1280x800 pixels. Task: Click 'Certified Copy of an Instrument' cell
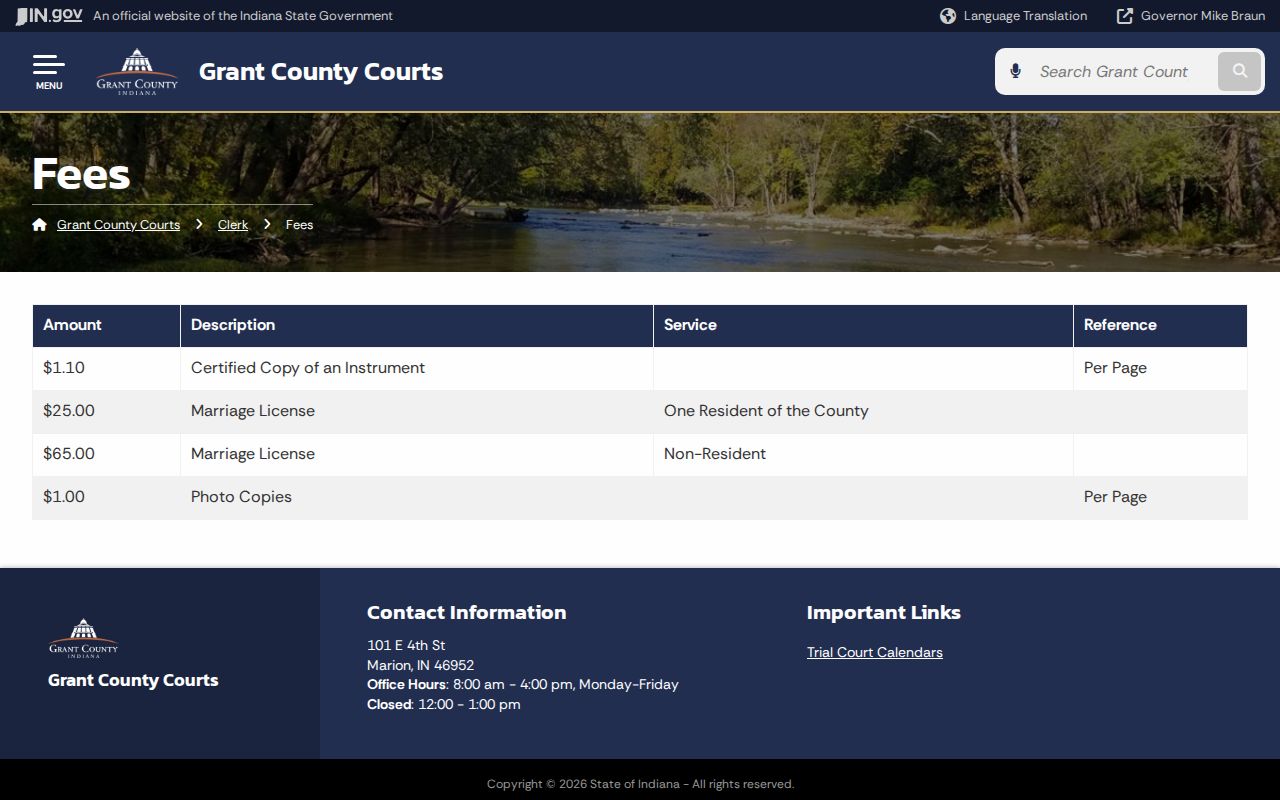[x=417, y=368]
